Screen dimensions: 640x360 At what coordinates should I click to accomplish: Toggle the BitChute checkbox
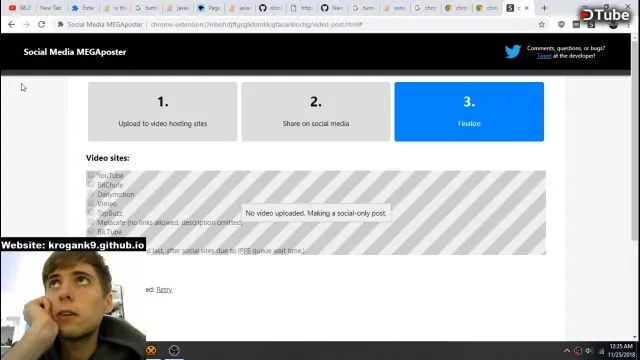[x=91, y=184]
